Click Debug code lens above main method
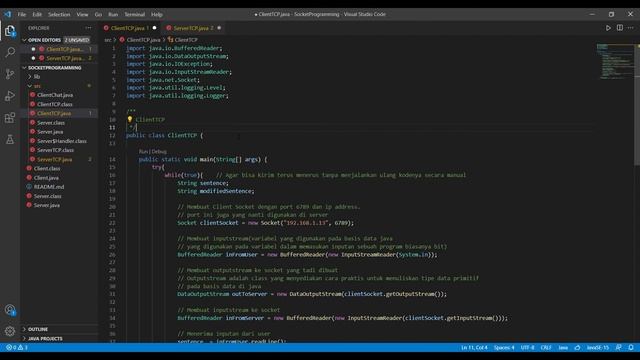The image size is (640, 360). click(159, 151)
